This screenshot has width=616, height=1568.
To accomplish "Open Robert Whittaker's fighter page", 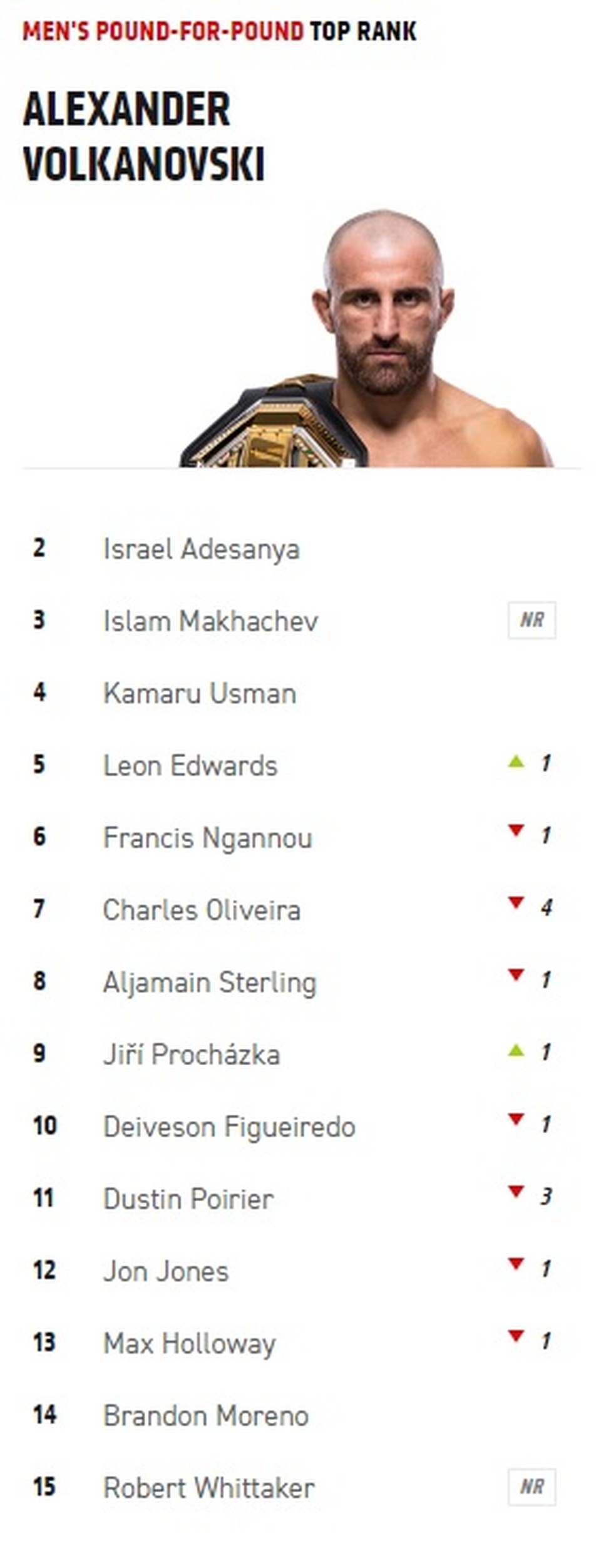I will click(x=208, y=1488).
